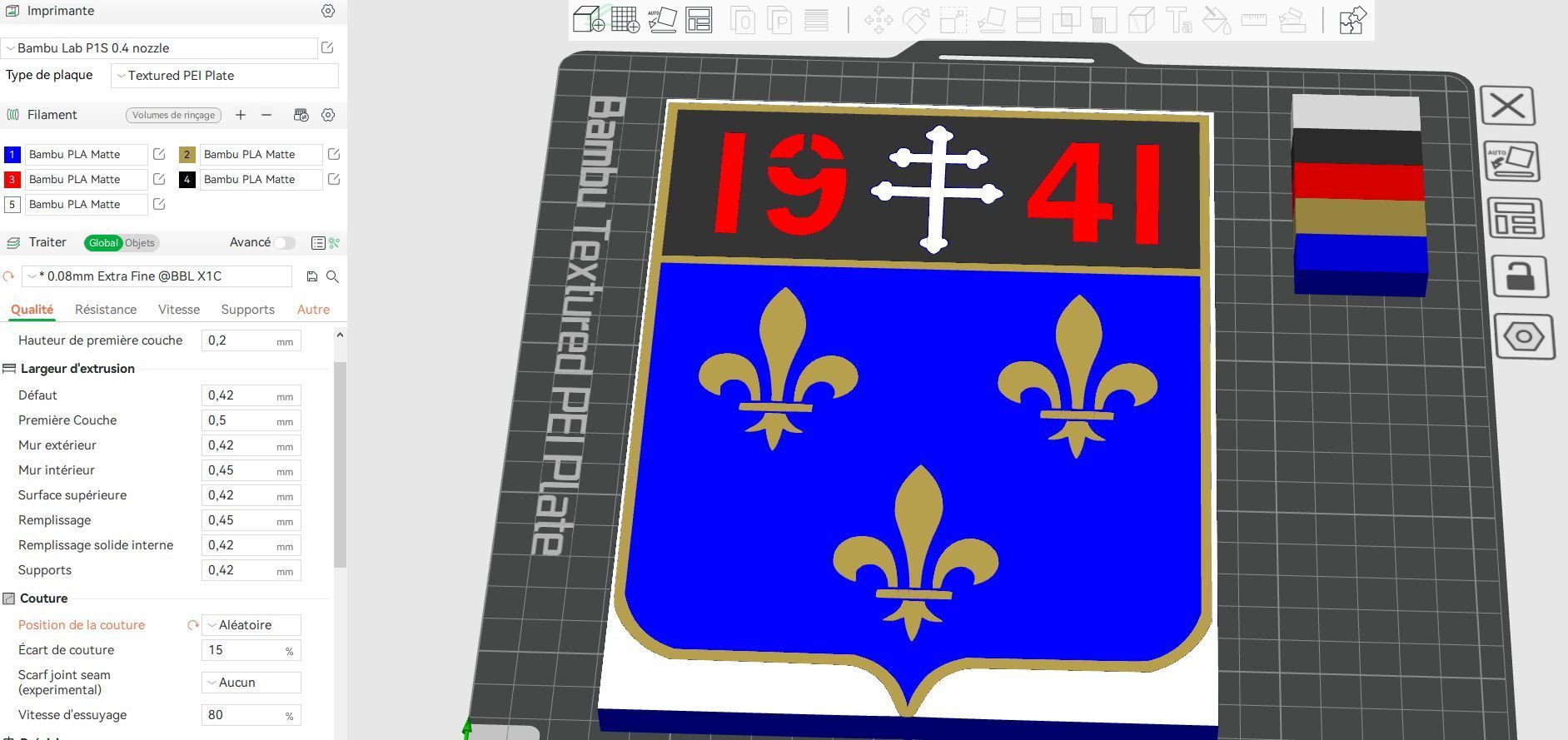This screenshot has height=740, width=1568.
Task: Open plate settings hexagon icon
Action: [x=1524, y=337]
